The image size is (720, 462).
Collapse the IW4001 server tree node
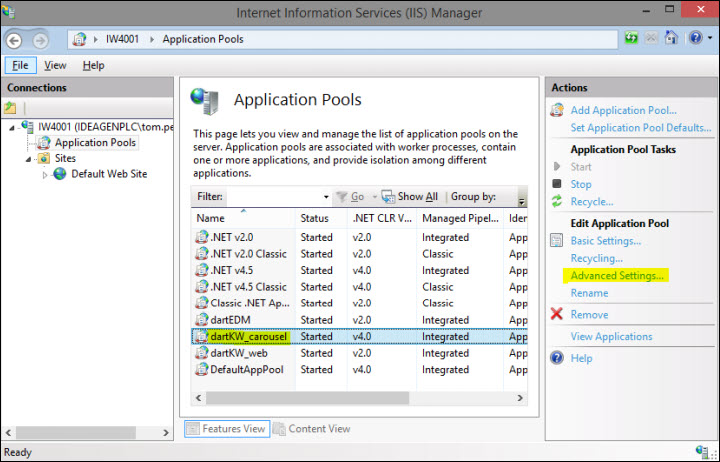[x=12, y=128]
